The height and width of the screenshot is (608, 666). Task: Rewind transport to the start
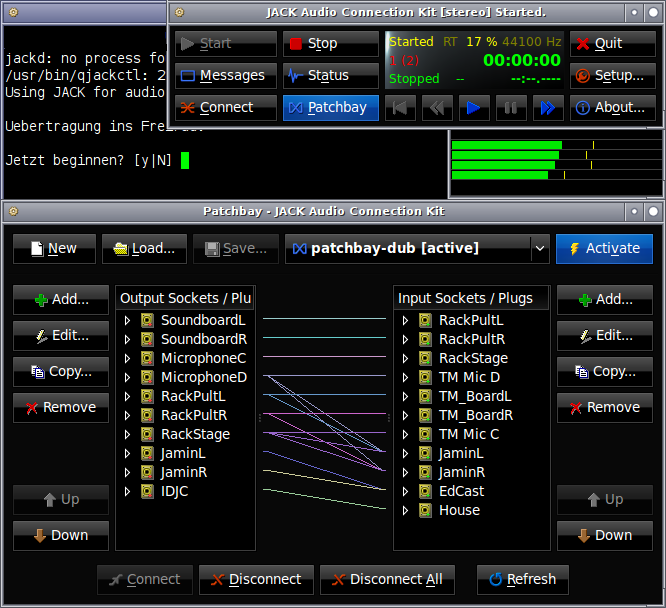tap(400, 108)
